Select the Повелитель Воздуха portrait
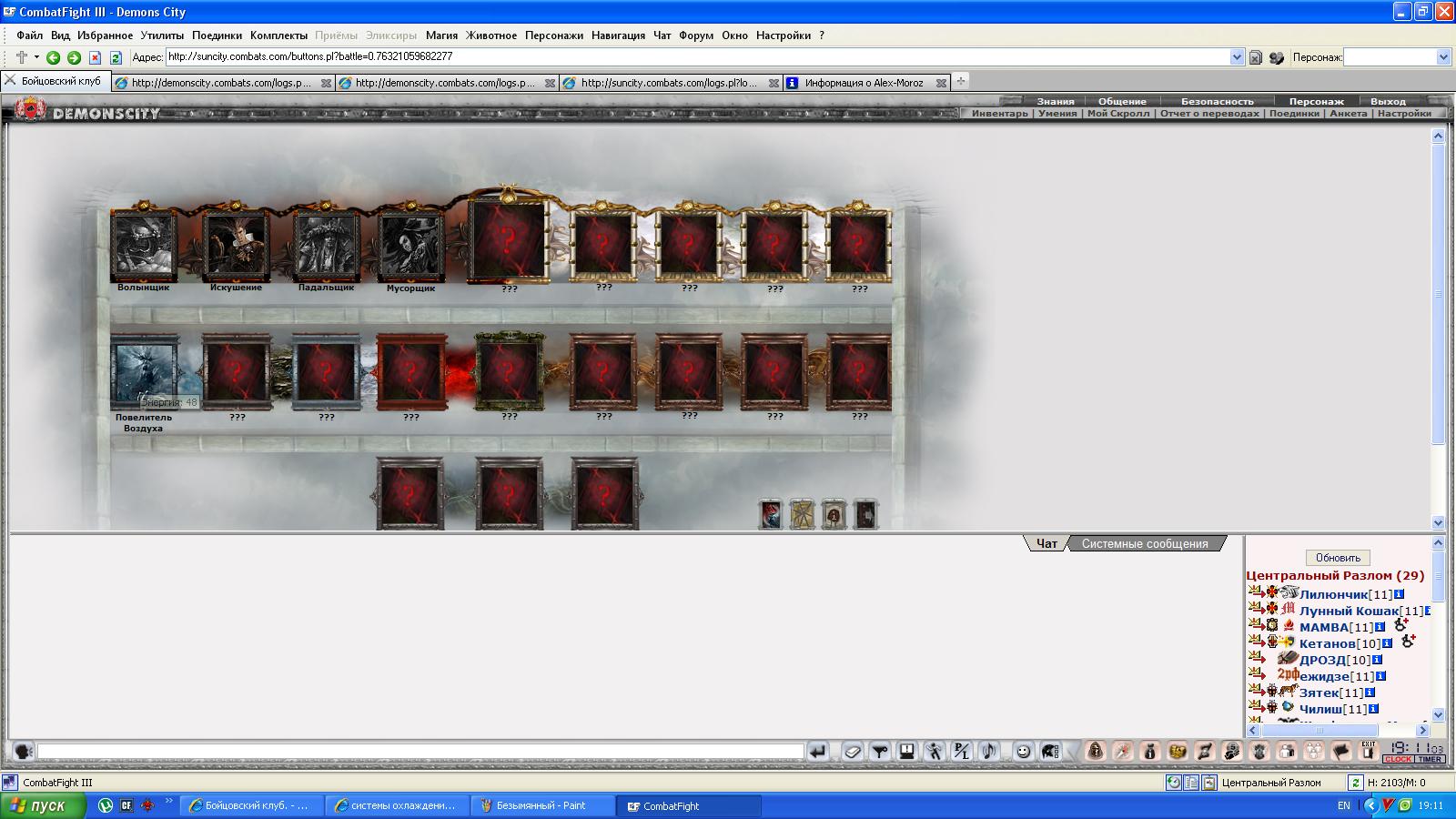Viewport: 1456px width, 819px height. click(144, 373)
